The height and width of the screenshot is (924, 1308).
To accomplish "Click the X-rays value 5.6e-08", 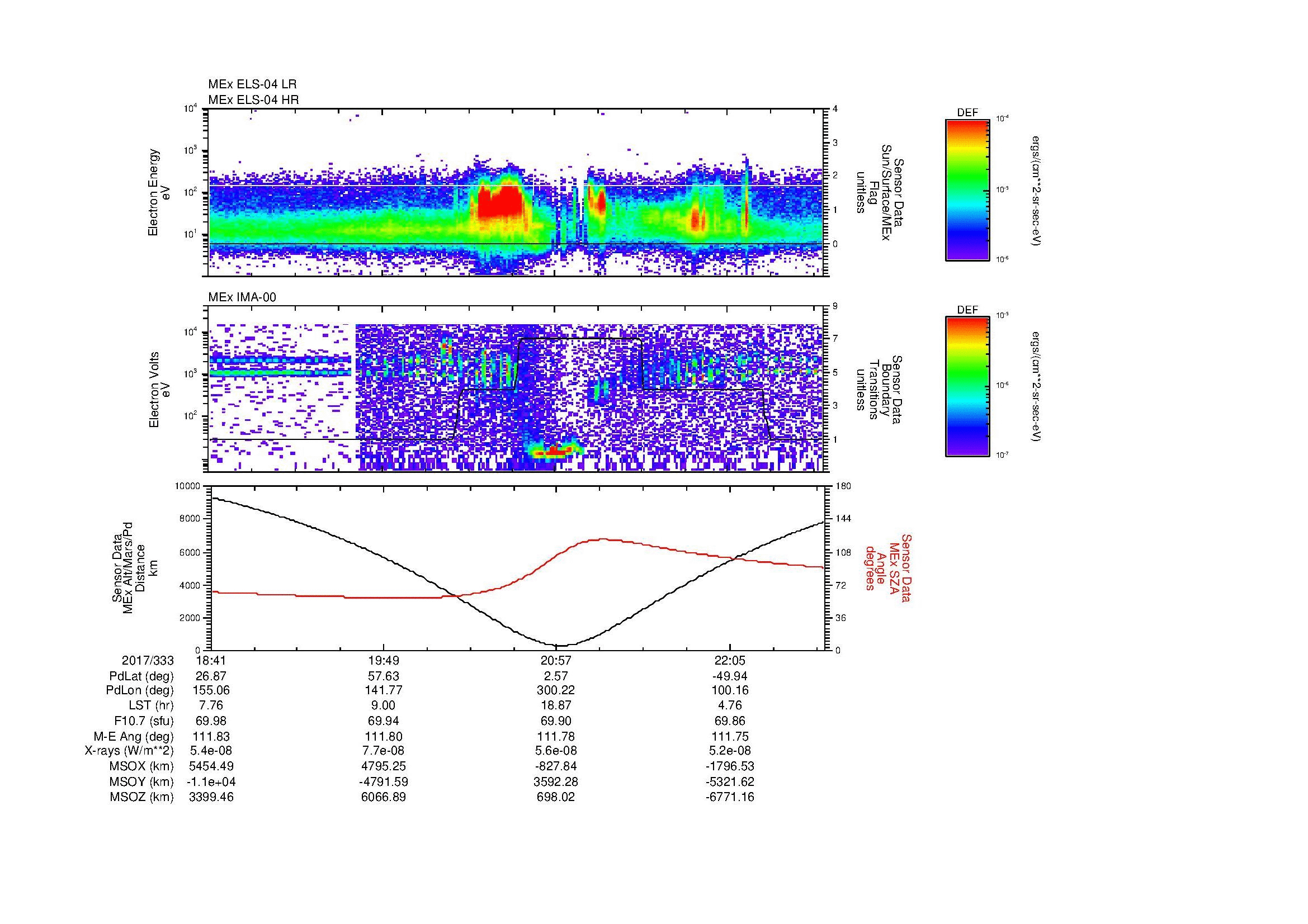I will click(x=556, y=751).
